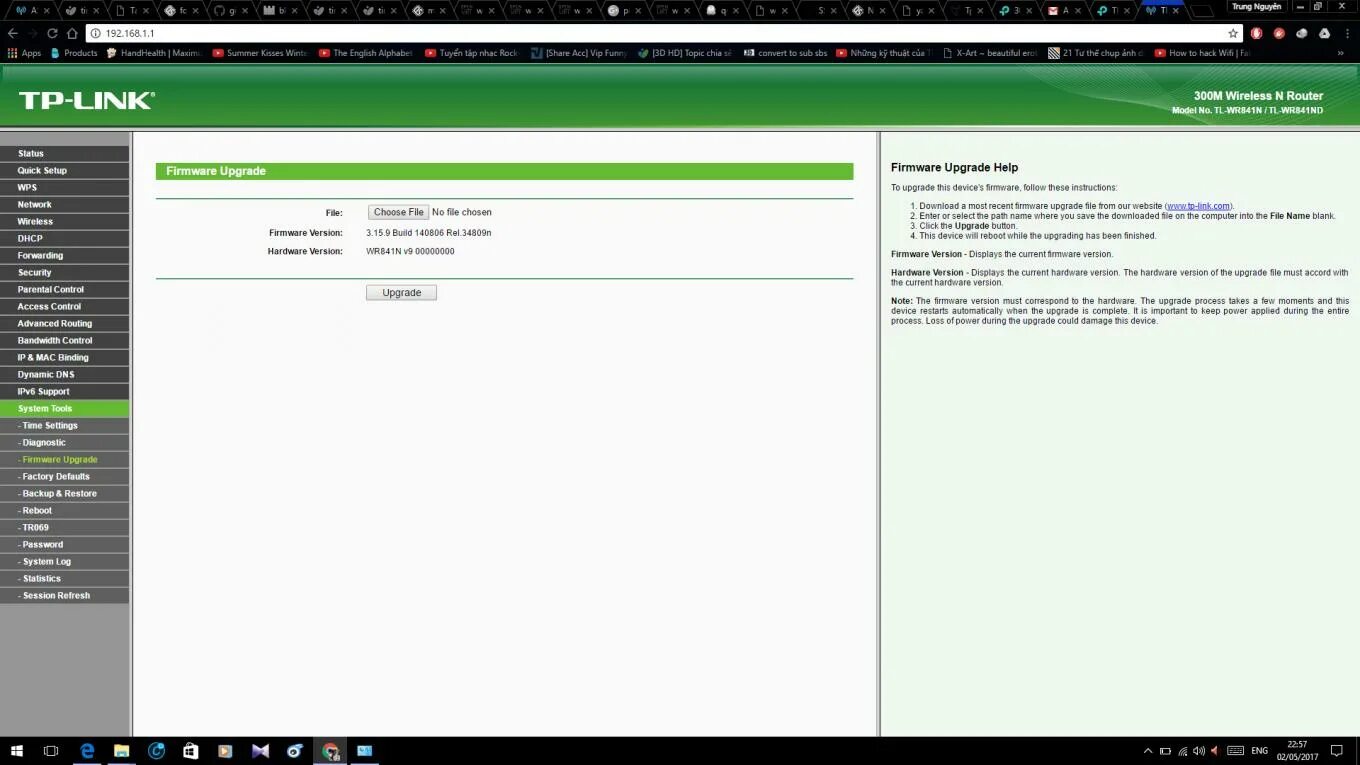This screenshot has height=765, width=1360.
Task: Open Factory Defaults page
Action: [x=65, y=477]
